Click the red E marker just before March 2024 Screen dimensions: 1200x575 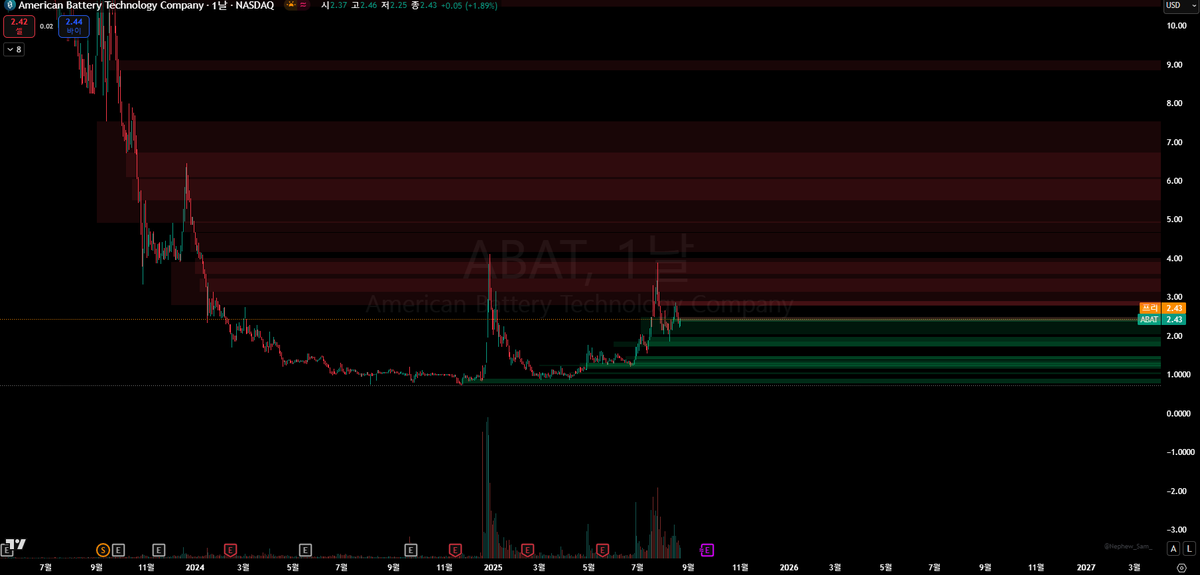pos(230,550)
